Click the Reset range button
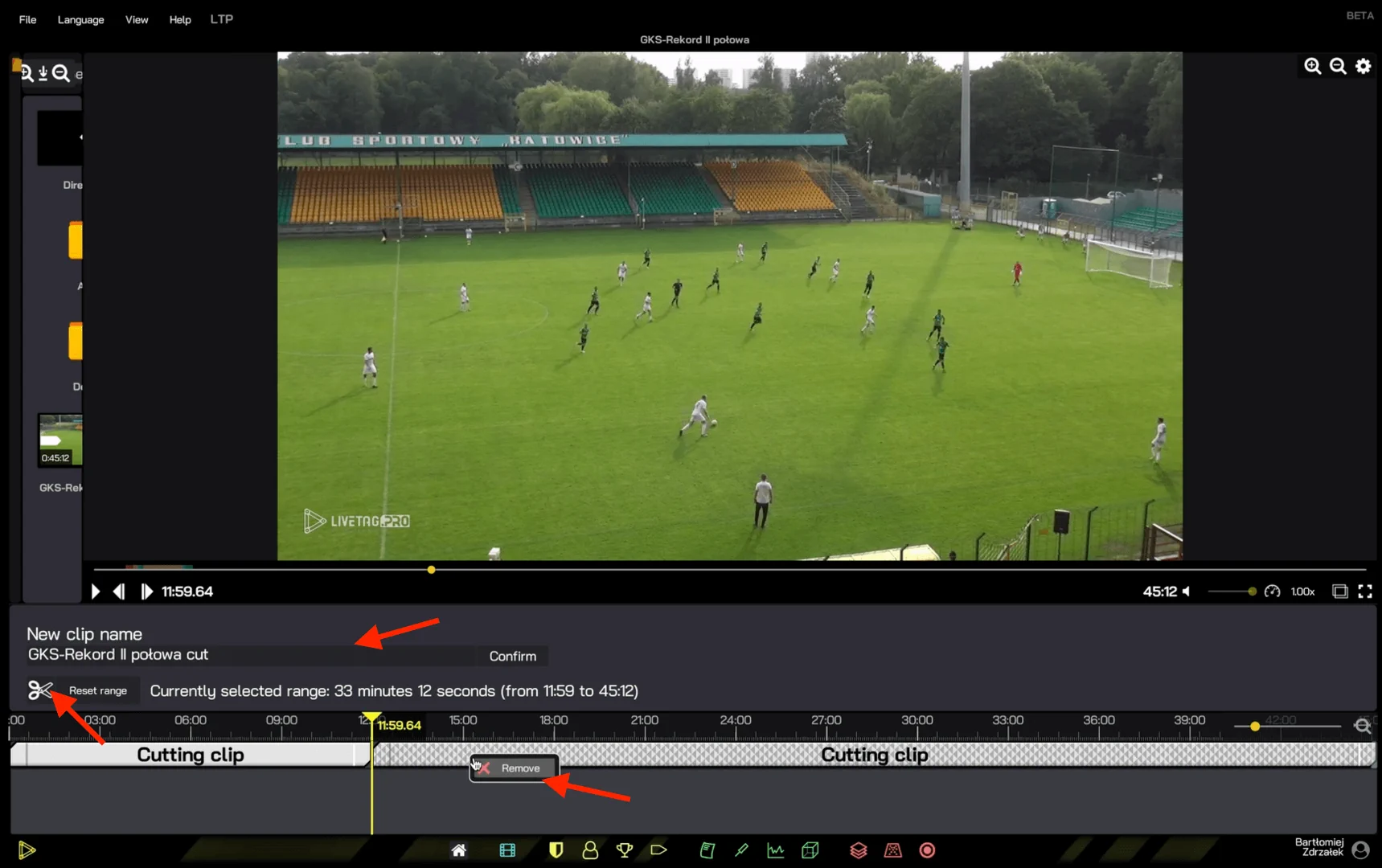The height and width of the screenshot is (868, 1382). click(x=98, y=690)
